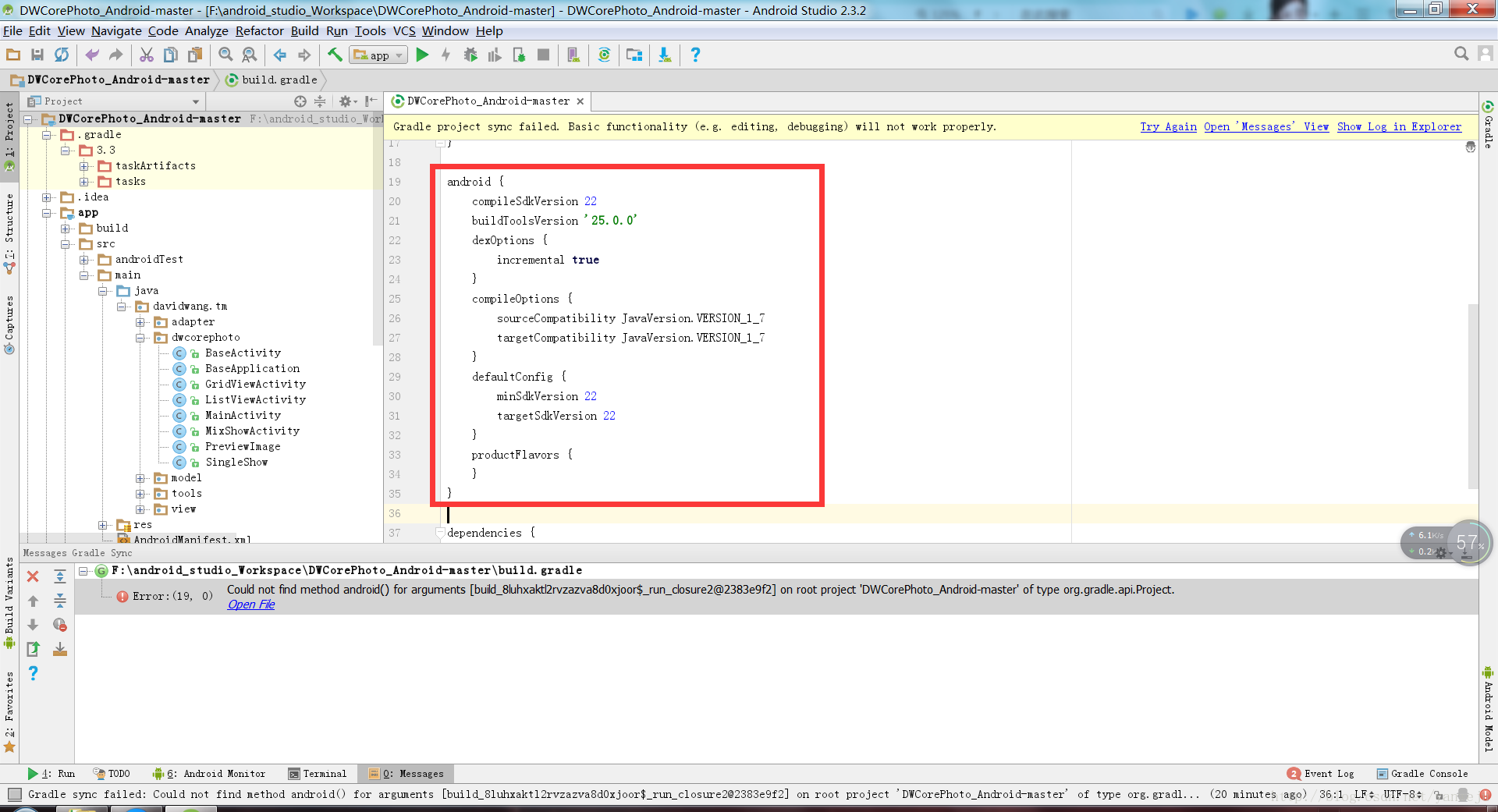Expand the build folder node
The width and height of the screenshot is (1498, 812).
[x=66, y=229]
